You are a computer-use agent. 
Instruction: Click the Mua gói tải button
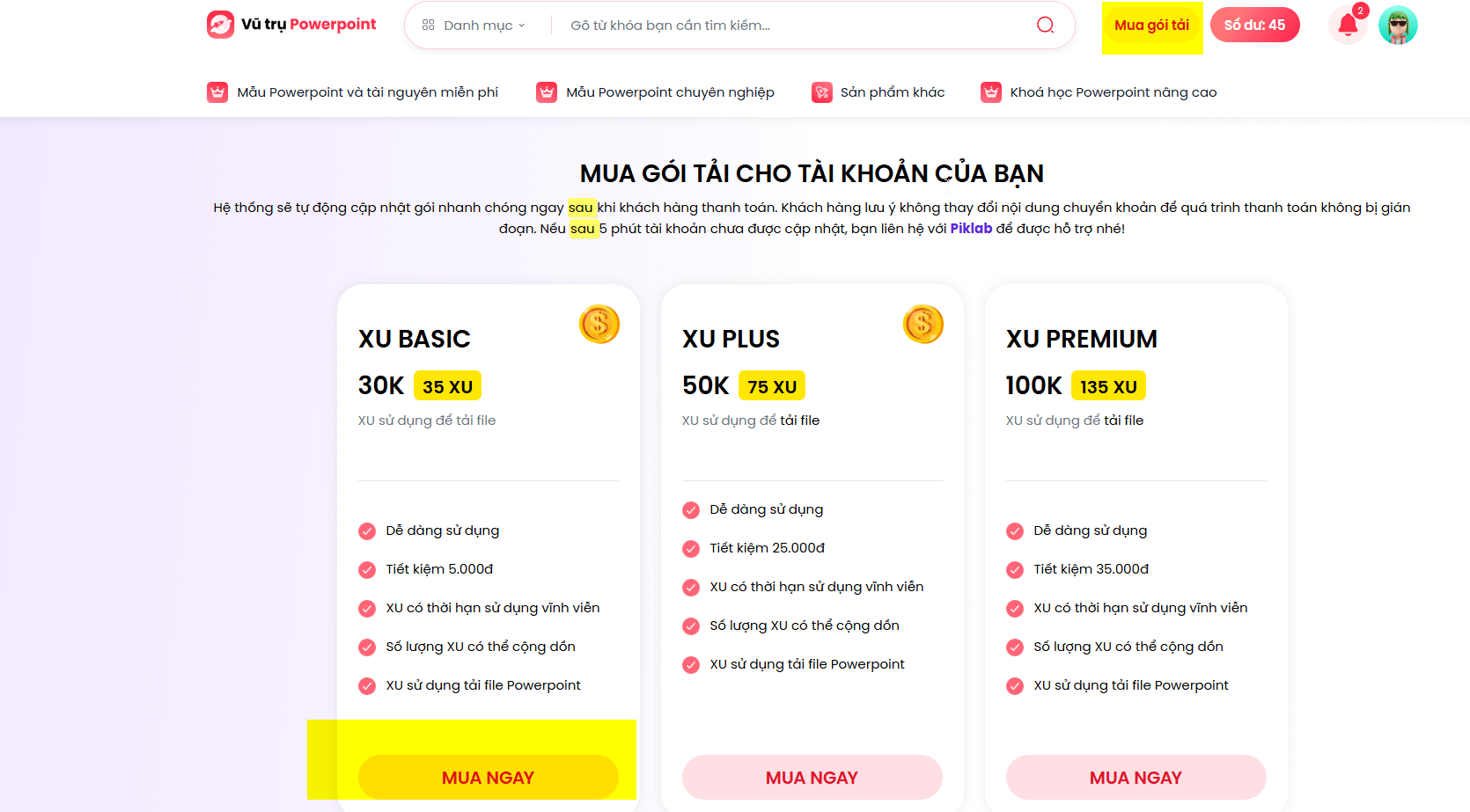pos(1151,25)
